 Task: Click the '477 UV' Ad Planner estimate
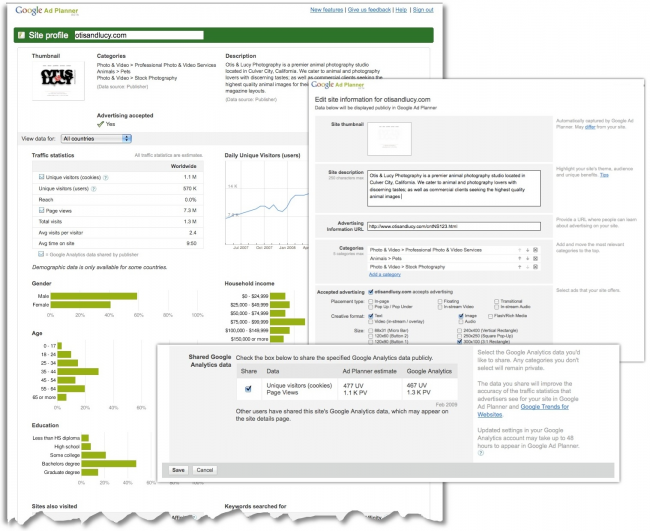(x=353, y=386)
